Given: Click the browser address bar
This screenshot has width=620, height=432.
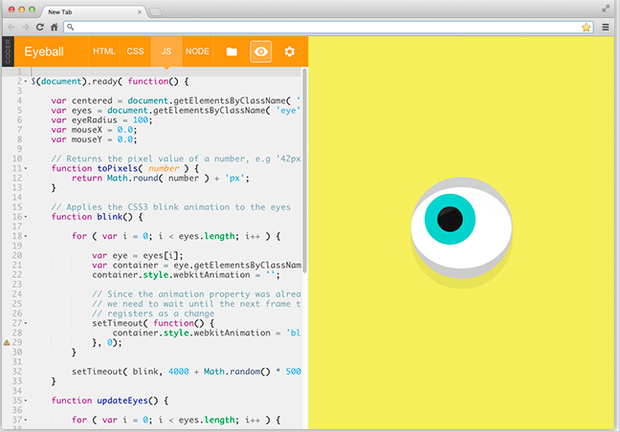Looking at the screenshot, I should [x=328, y=27].
